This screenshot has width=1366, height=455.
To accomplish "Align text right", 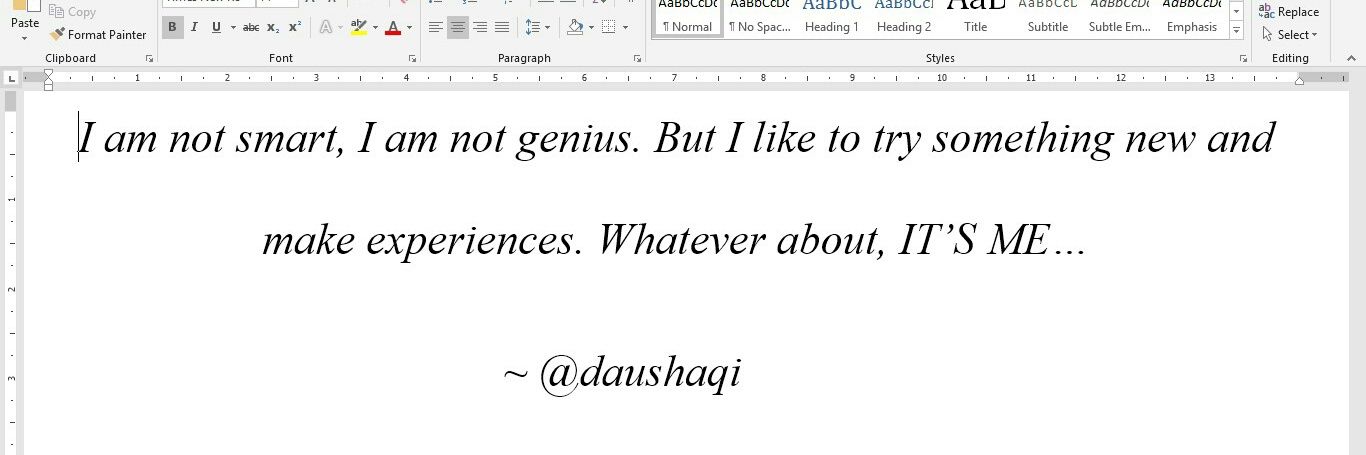I will [x=480, y=27].
